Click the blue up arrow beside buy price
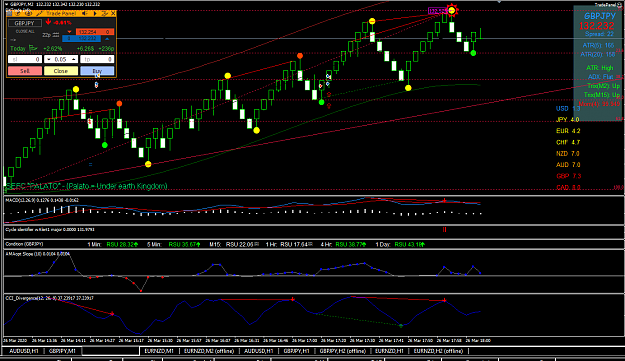 click(107, 39)
